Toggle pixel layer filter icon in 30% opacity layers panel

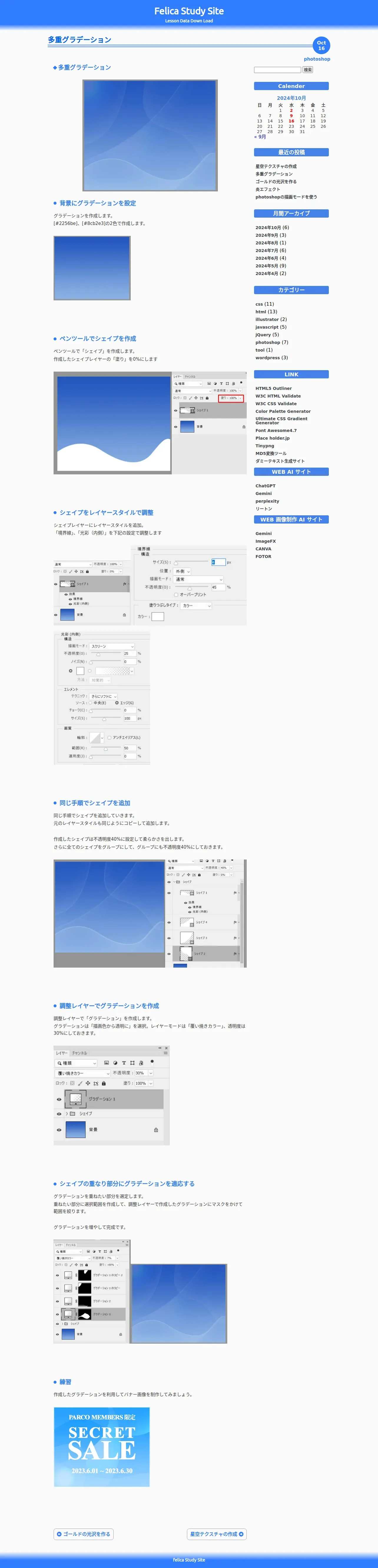point(107,1063)
